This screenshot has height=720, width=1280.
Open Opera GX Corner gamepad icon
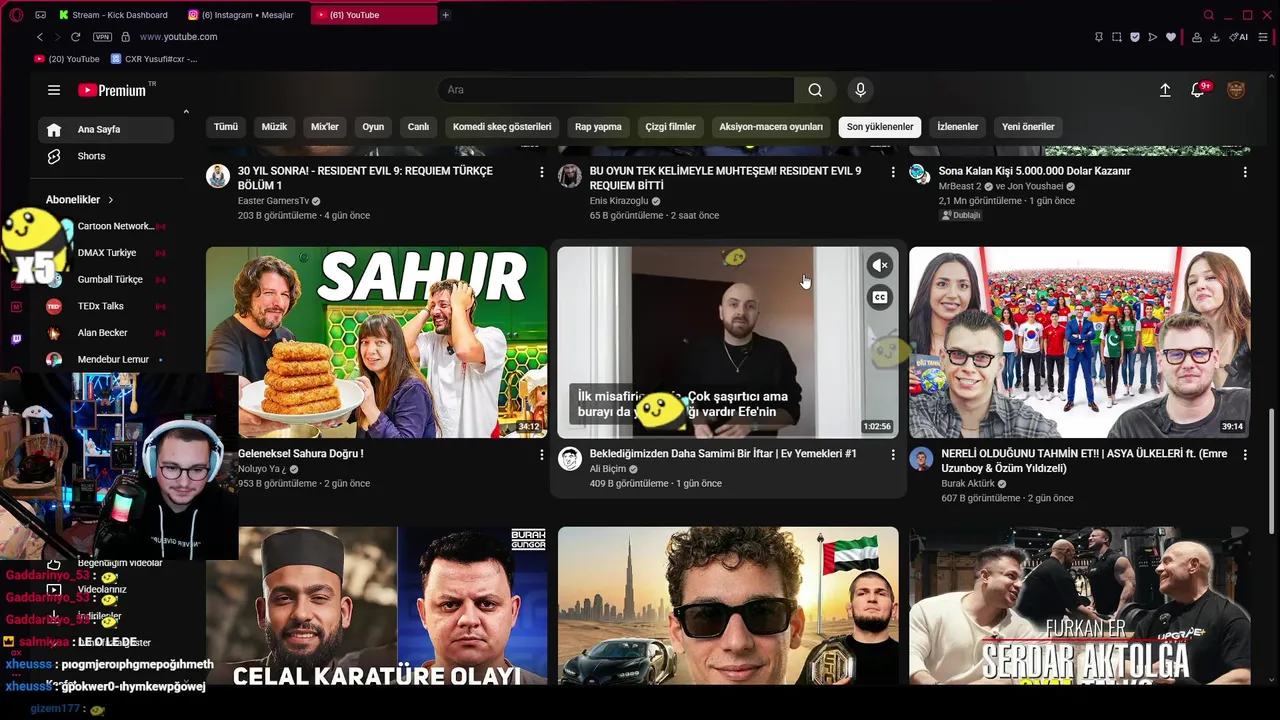40,15
